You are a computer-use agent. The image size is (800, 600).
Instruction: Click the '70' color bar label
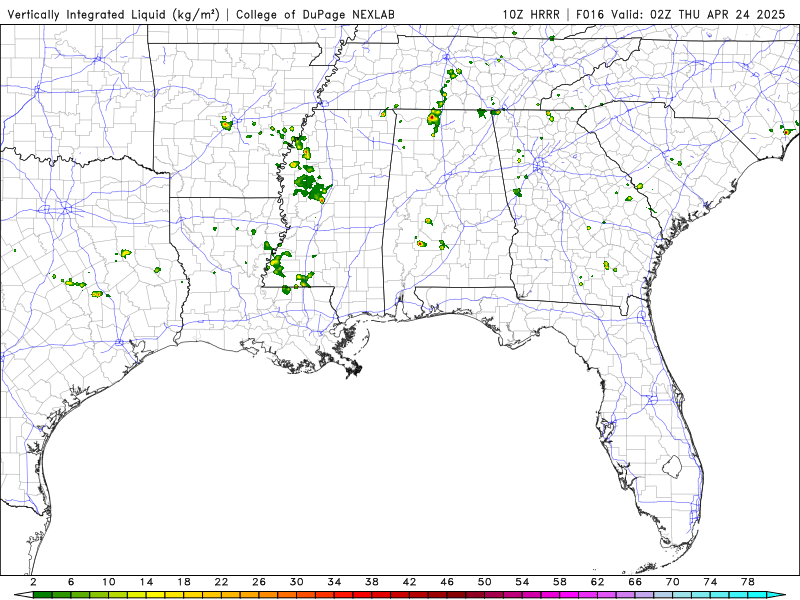point(672,582)
